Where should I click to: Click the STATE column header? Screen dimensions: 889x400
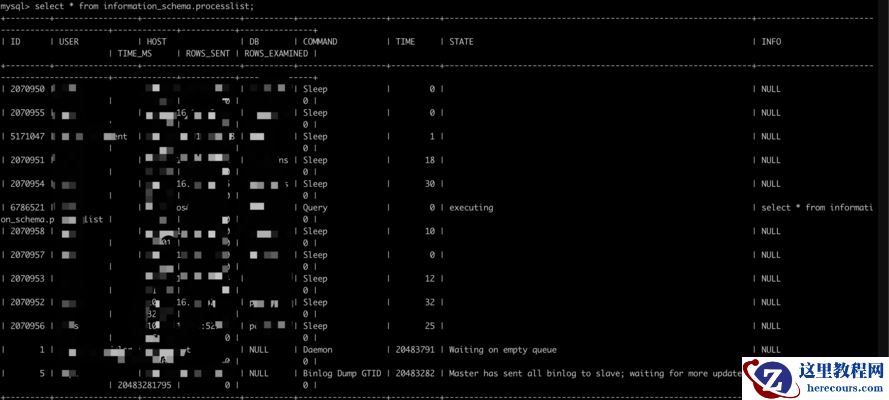461,41
